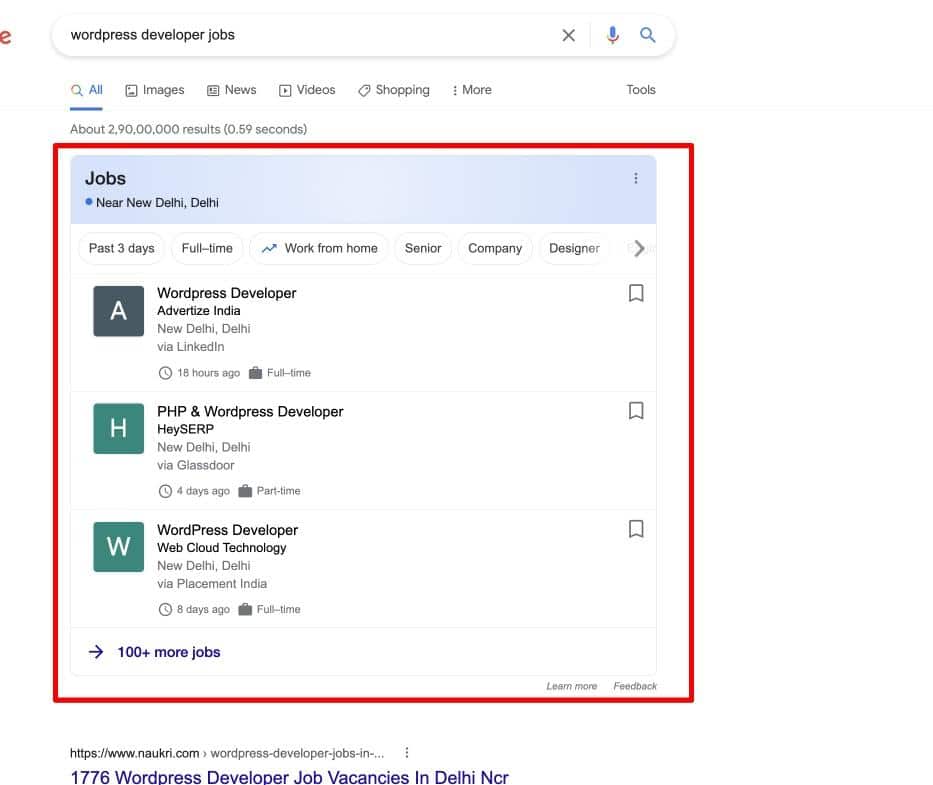Bookmark the Advertize India Wordpress Developer job
The height and width of the screenshot is (785, 933).
point(636,293)
